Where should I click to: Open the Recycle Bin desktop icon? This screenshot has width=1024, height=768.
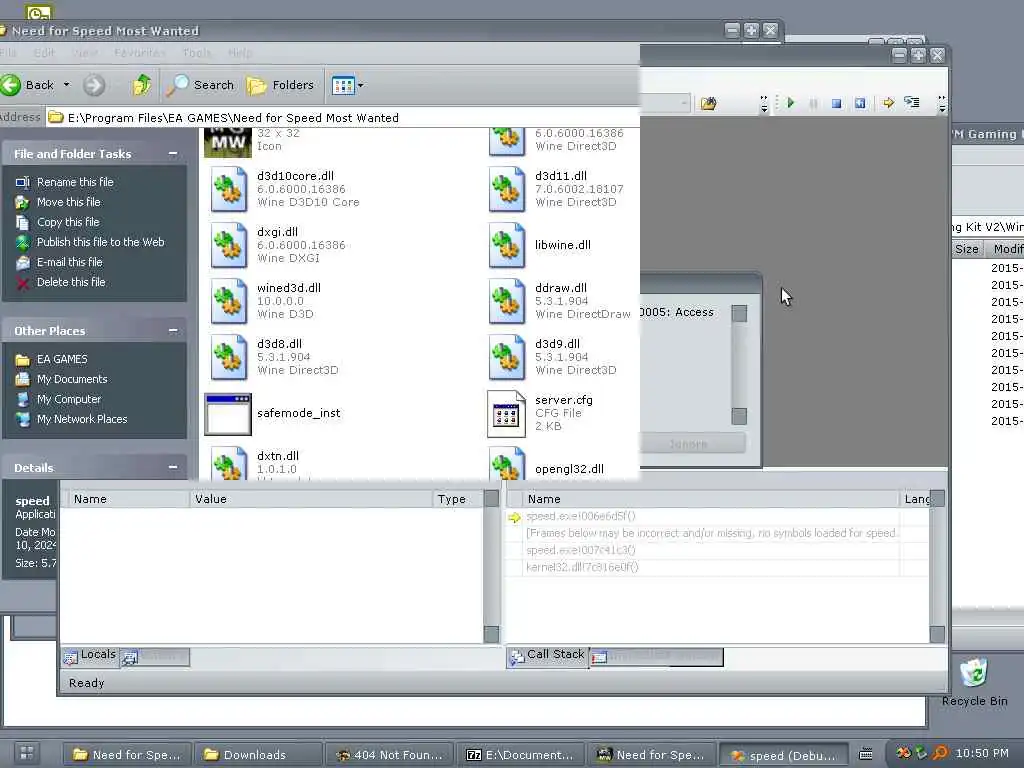(x=974, y=682)
